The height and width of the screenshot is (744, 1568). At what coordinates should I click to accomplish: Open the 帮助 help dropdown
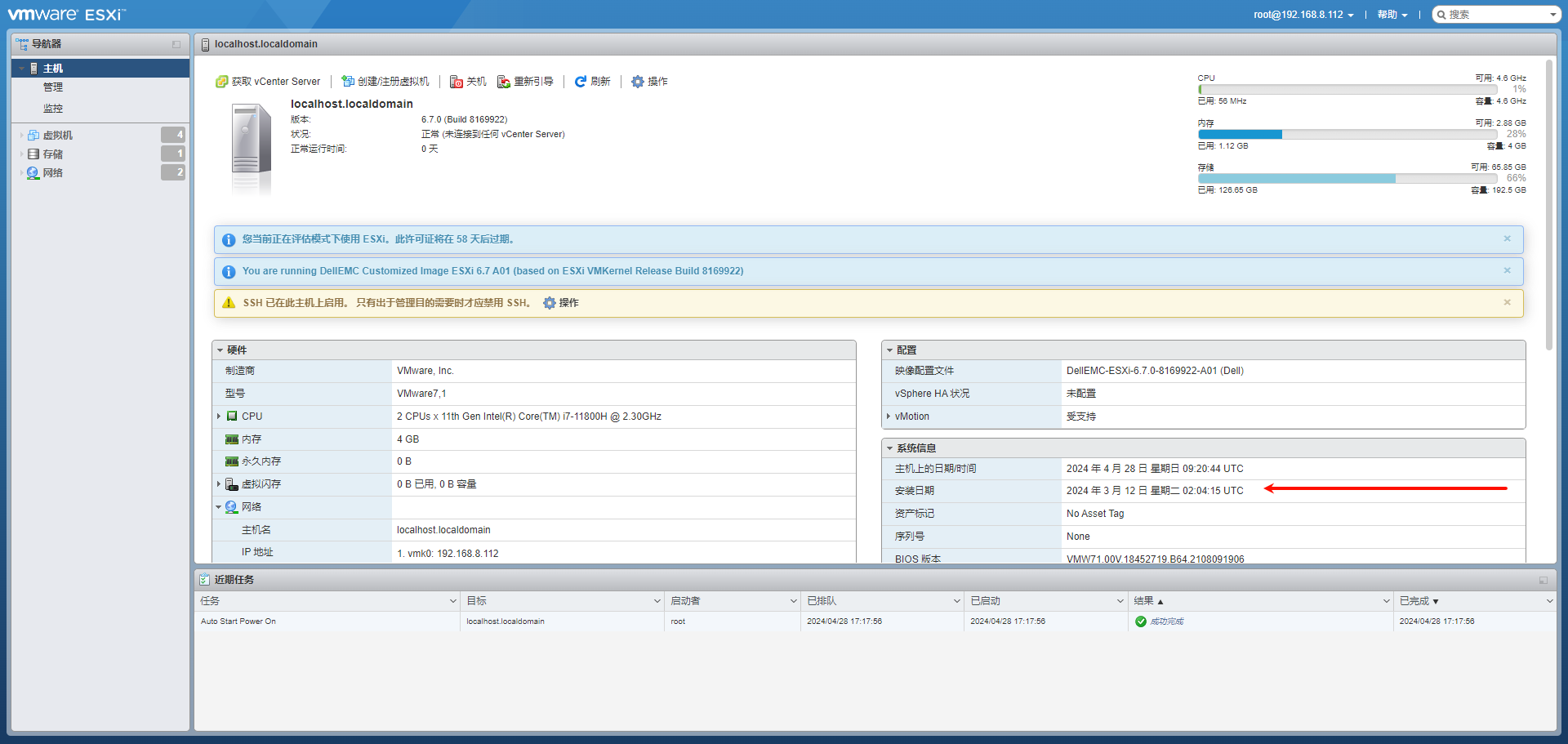coord(1392,15)
